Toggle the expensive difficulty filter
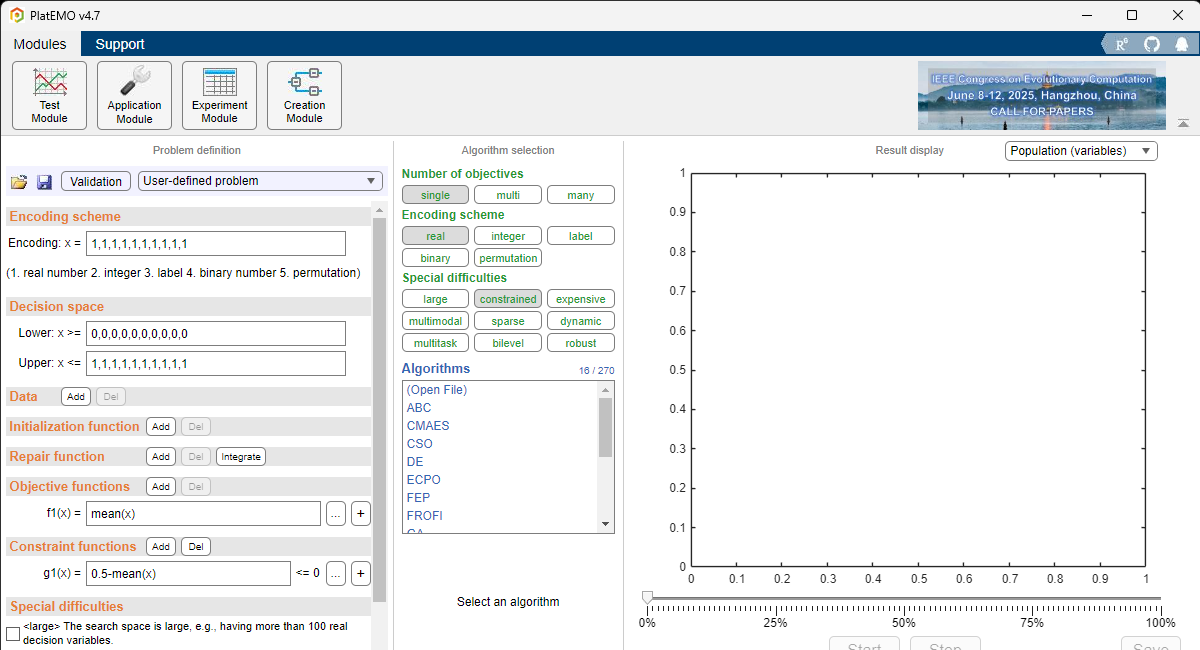The width and height of the screenshot is (1200, 650). tap(581, 299)
